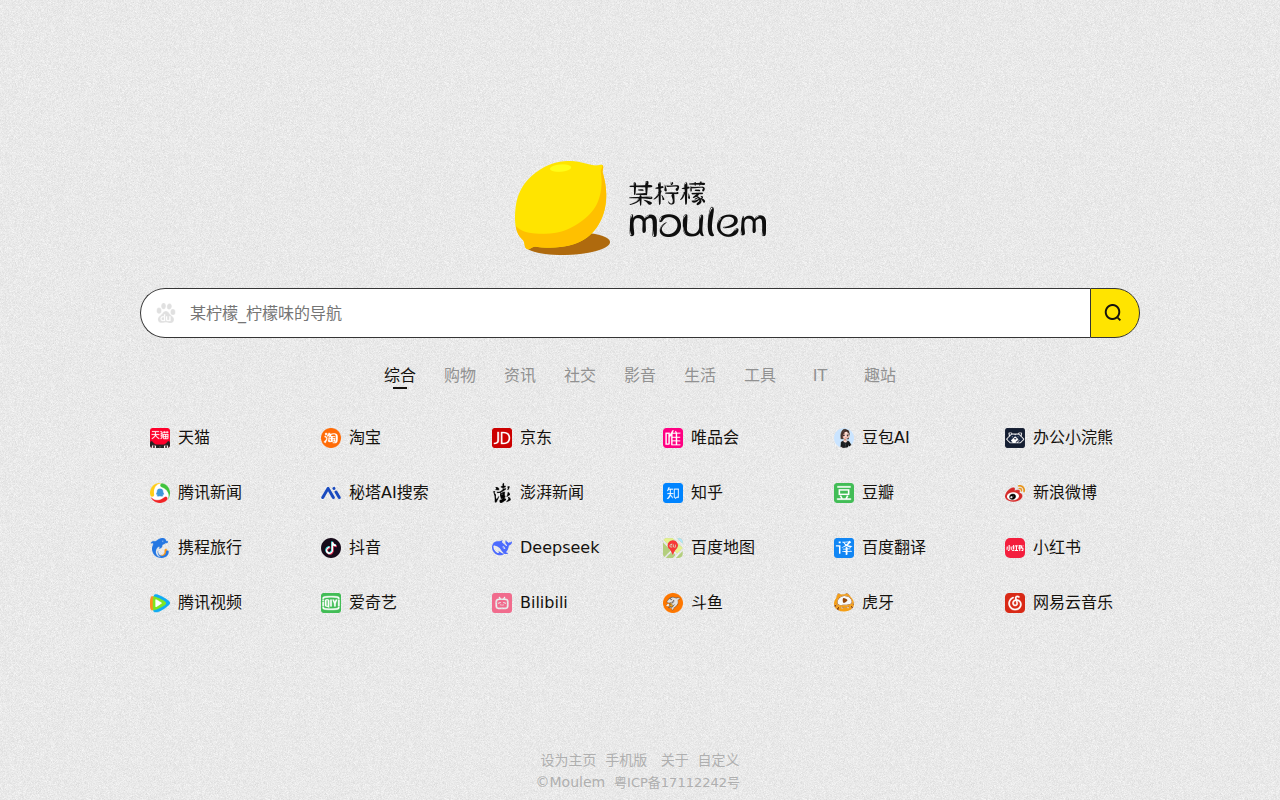1280x800 pixels.
Task: Open the 斗鱼 text link
Action: 707,603
